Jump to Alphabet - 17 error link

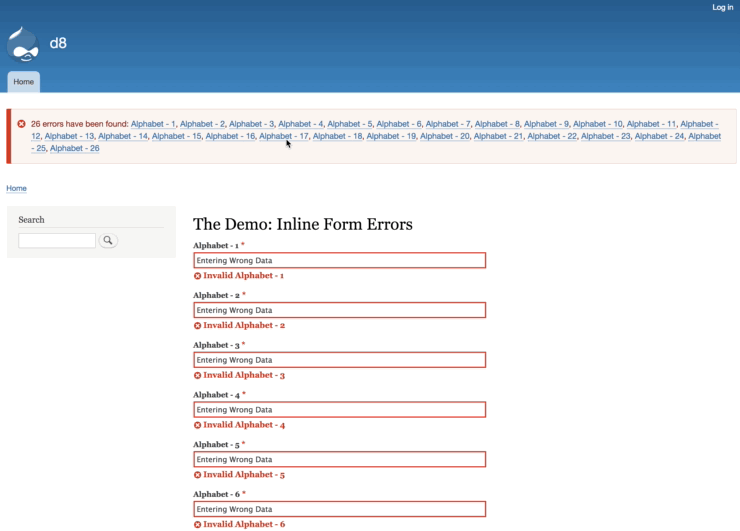[x=284, y=136]
